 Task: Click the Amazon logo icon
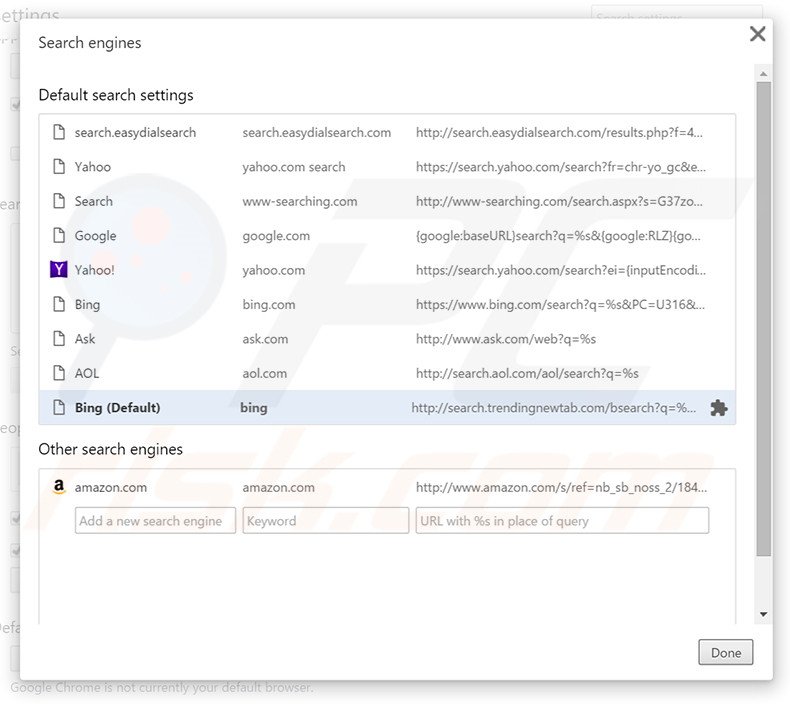(59, 487)
